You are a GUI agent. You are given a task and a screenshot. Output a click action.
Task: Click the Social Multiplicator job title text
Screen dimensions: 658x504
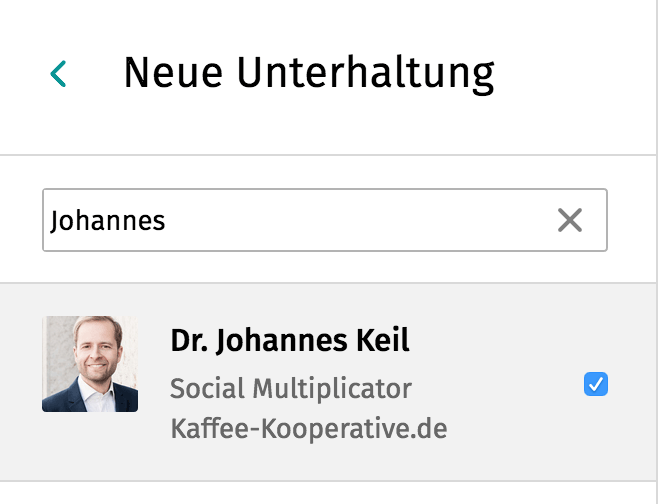pyautogui.click(x=290, y=388)
